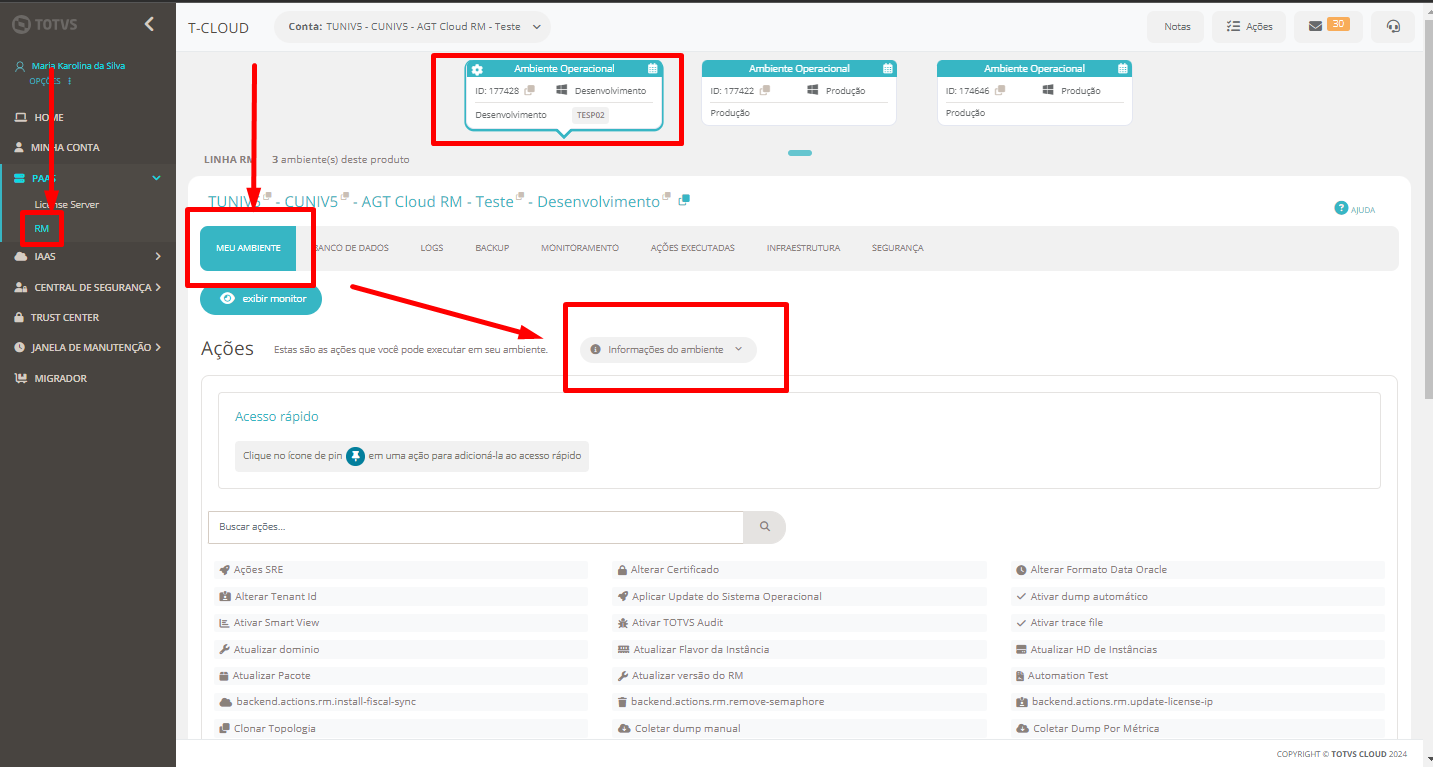The image size is (1433, 767).
Task: Switch to the LOGS tab
Action: point(432,248)
